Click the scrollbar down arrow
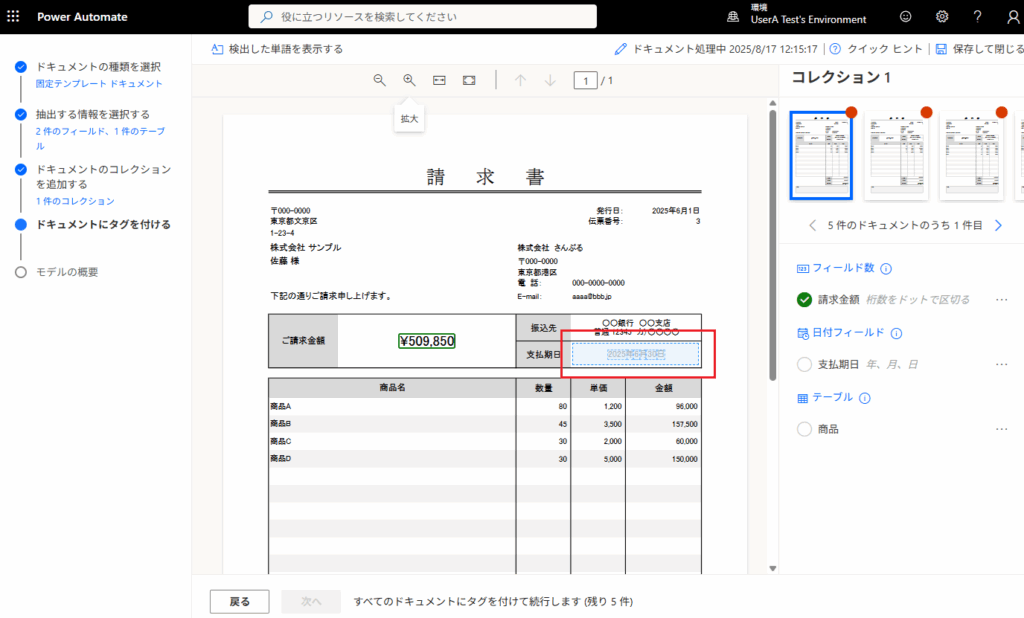 tap(773, 568)
